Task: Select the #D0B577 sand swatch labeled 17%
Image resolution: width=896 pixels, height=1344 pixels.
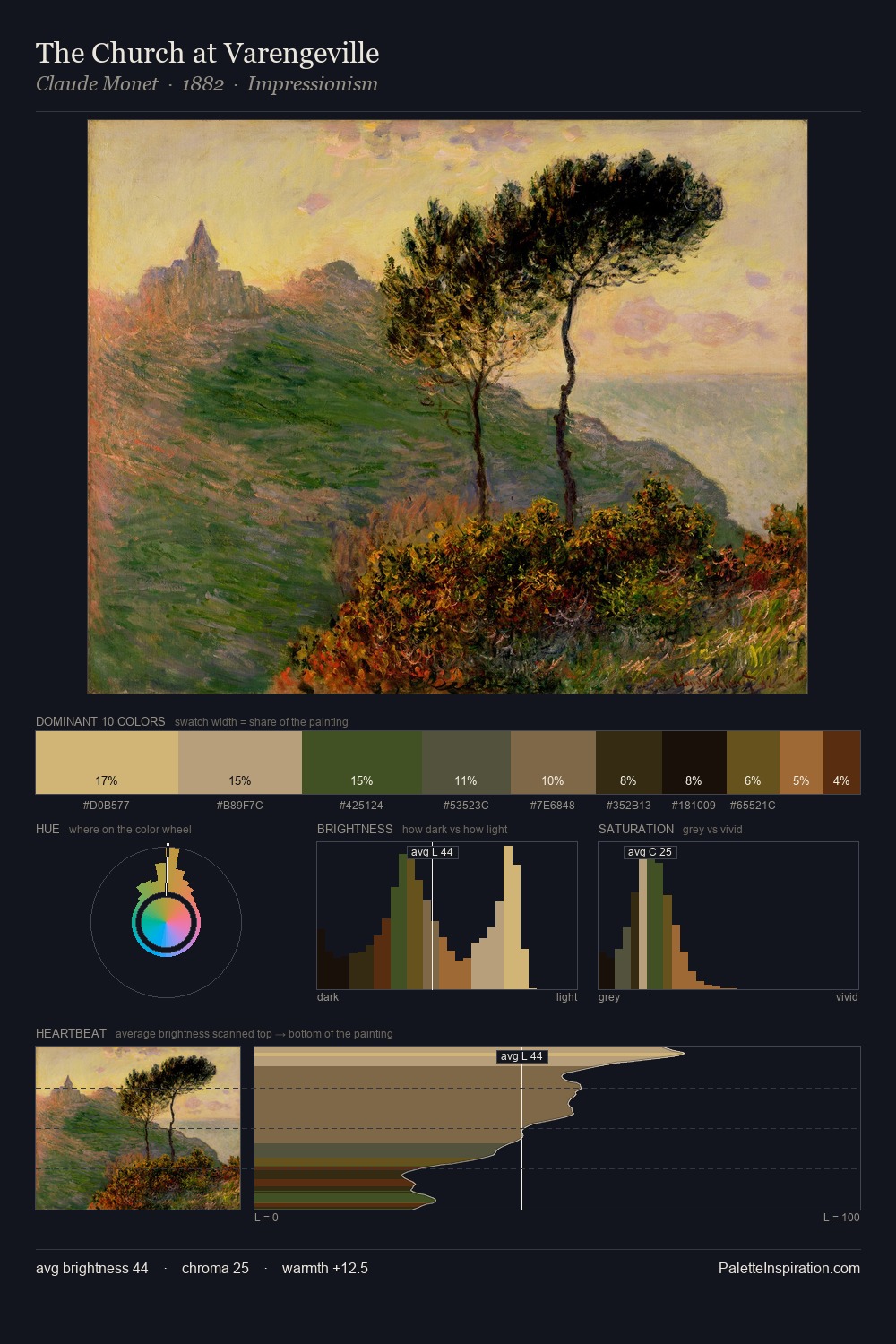Action: (107, 762)
